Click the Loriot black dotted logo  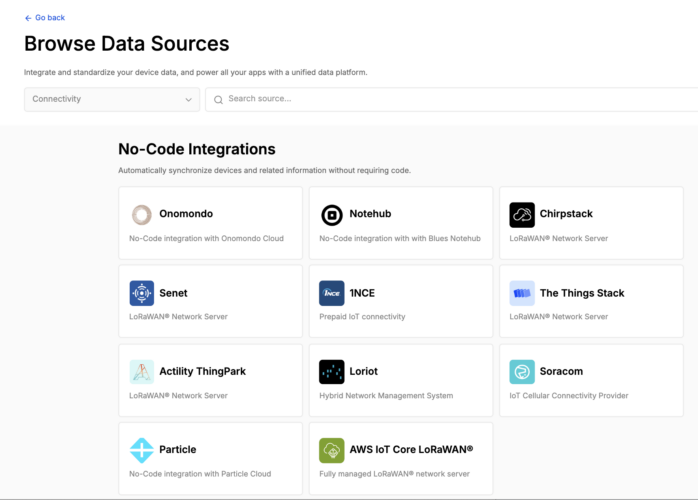(332, 372)
